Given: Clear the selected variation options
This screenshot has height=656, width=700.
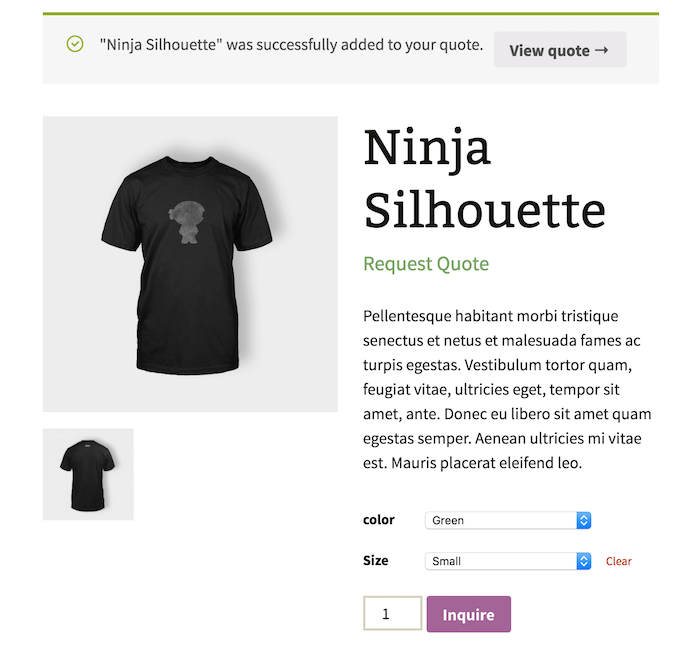Looking at the screenshot, I should (x=619, y=561).
